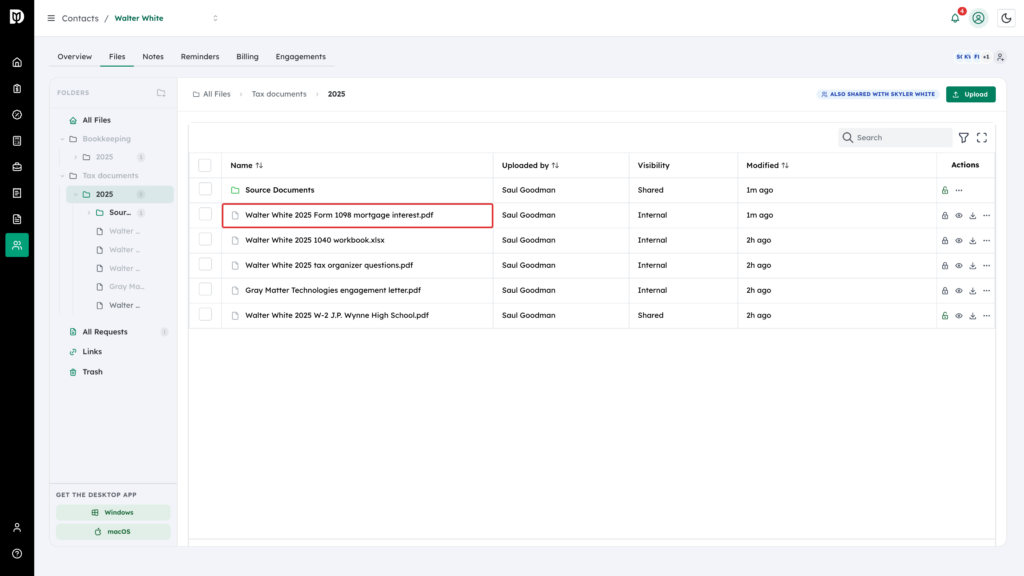1024x576 pixels.
Task: Download the W-2 J.P. Wynne High School file
Action: click(972, 315)
